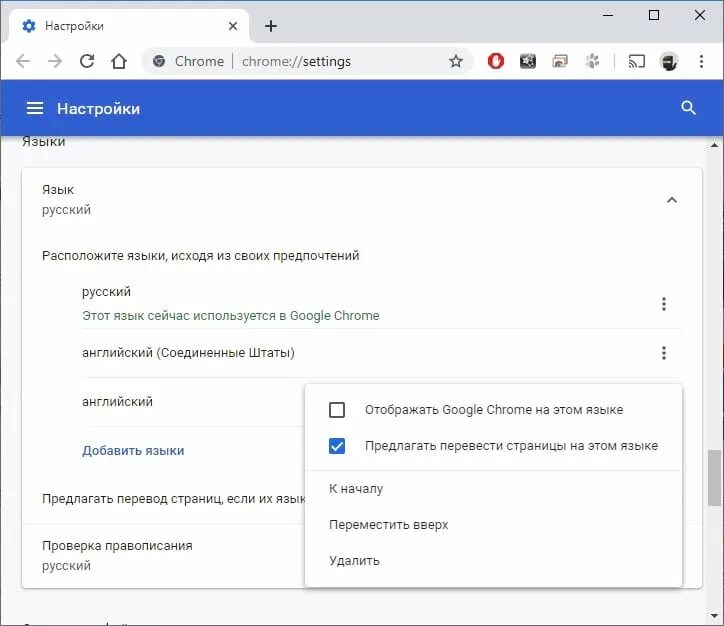724x626 pixels.
Task: Click the window-shaped extension icon
Action: point(560,61)
